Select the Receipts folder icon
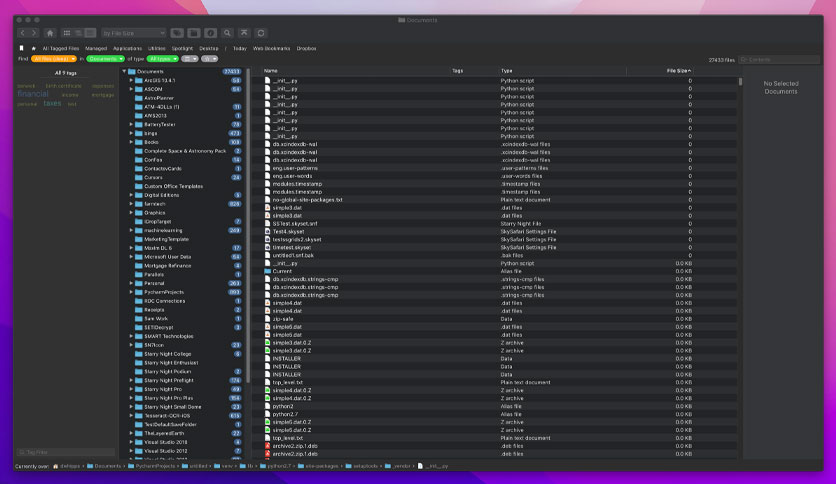Screen dimensions: 836x484 click(x=139, y=310)
